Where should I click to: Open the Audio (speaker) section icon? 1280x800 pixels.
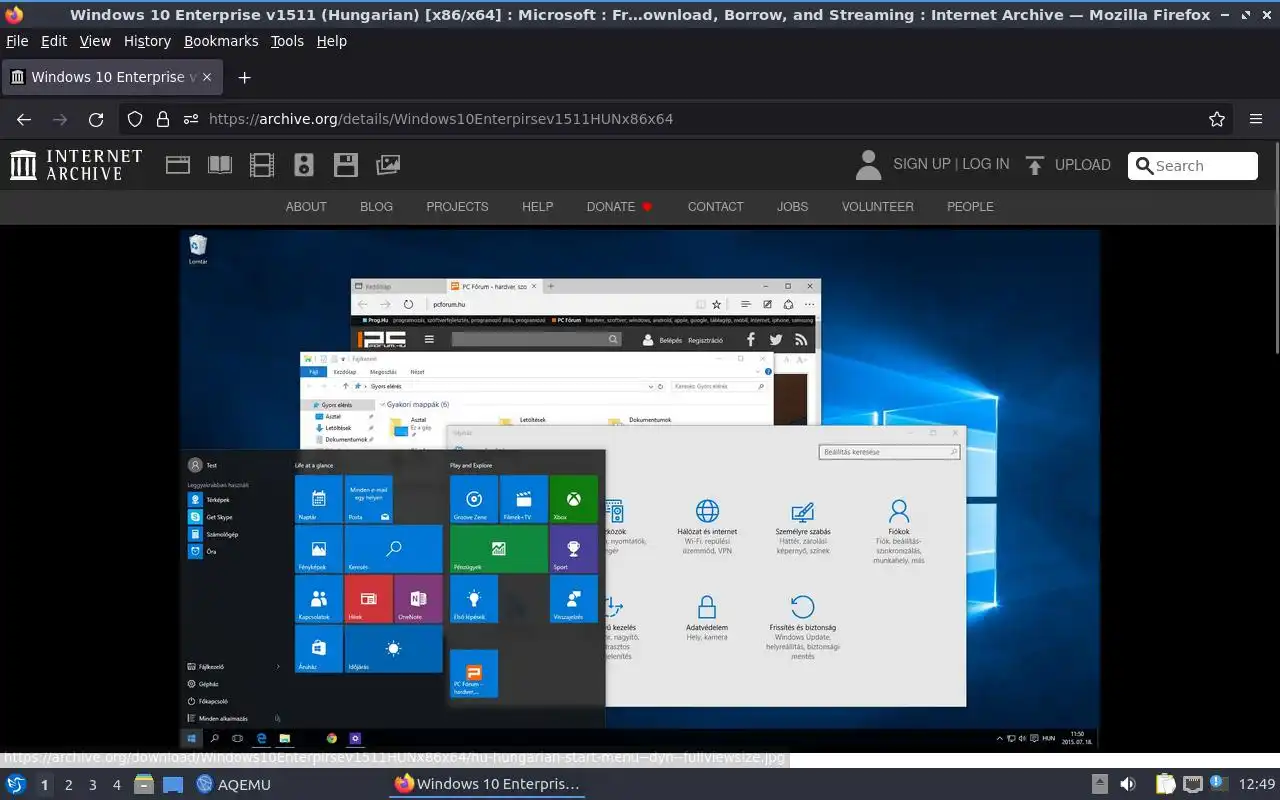(x=304, y=165)
